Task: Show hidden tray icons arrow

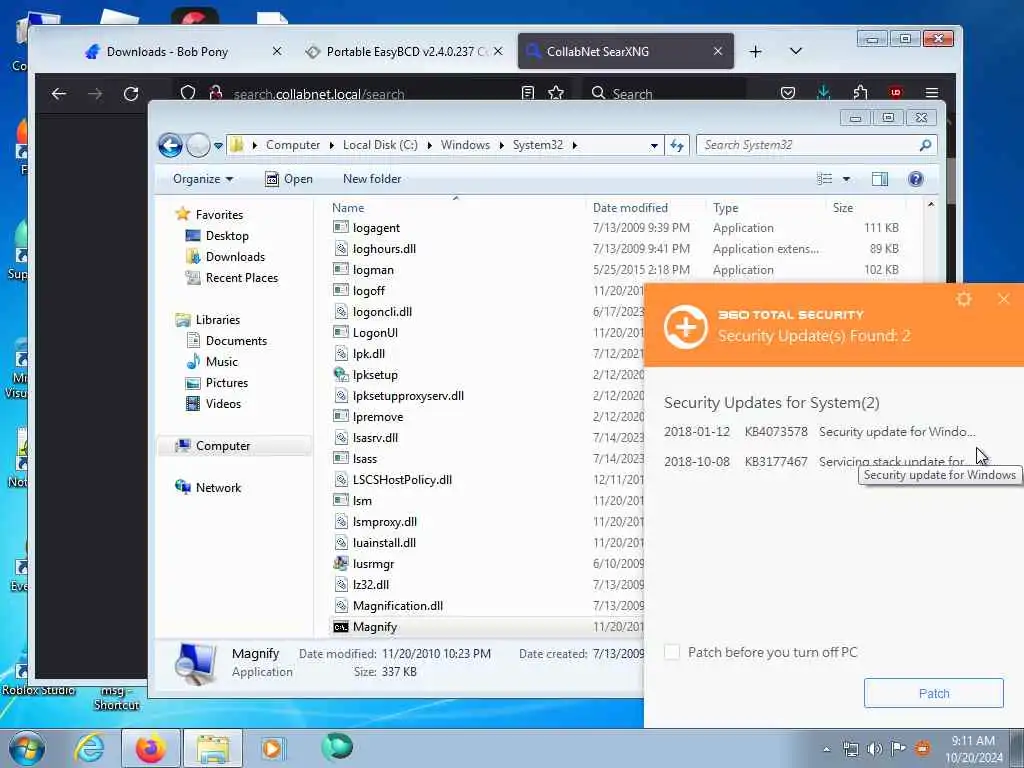Action: [x=827, y=749]
